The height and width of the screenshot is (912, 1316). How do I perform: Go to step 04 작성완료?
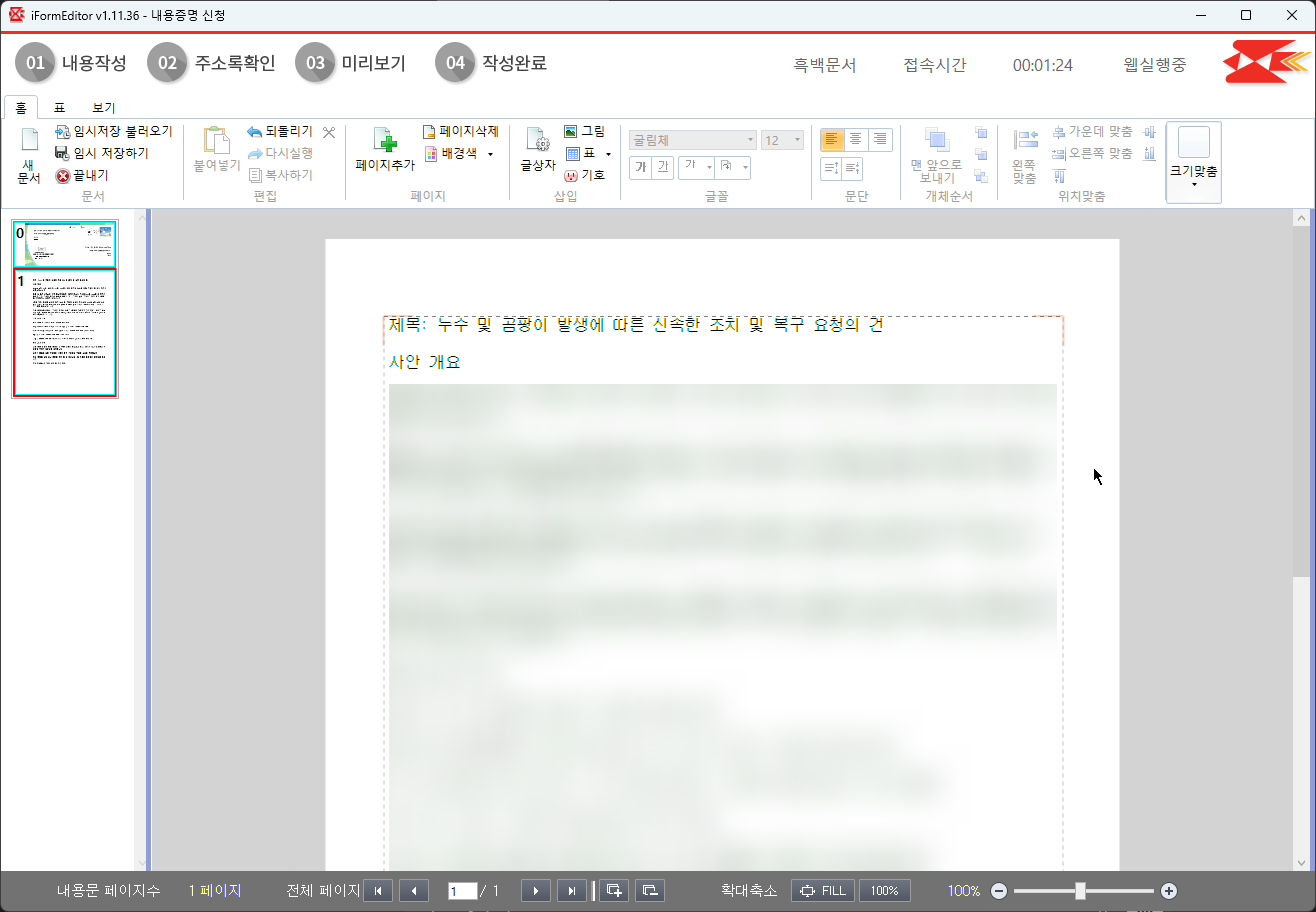(491, 63)
